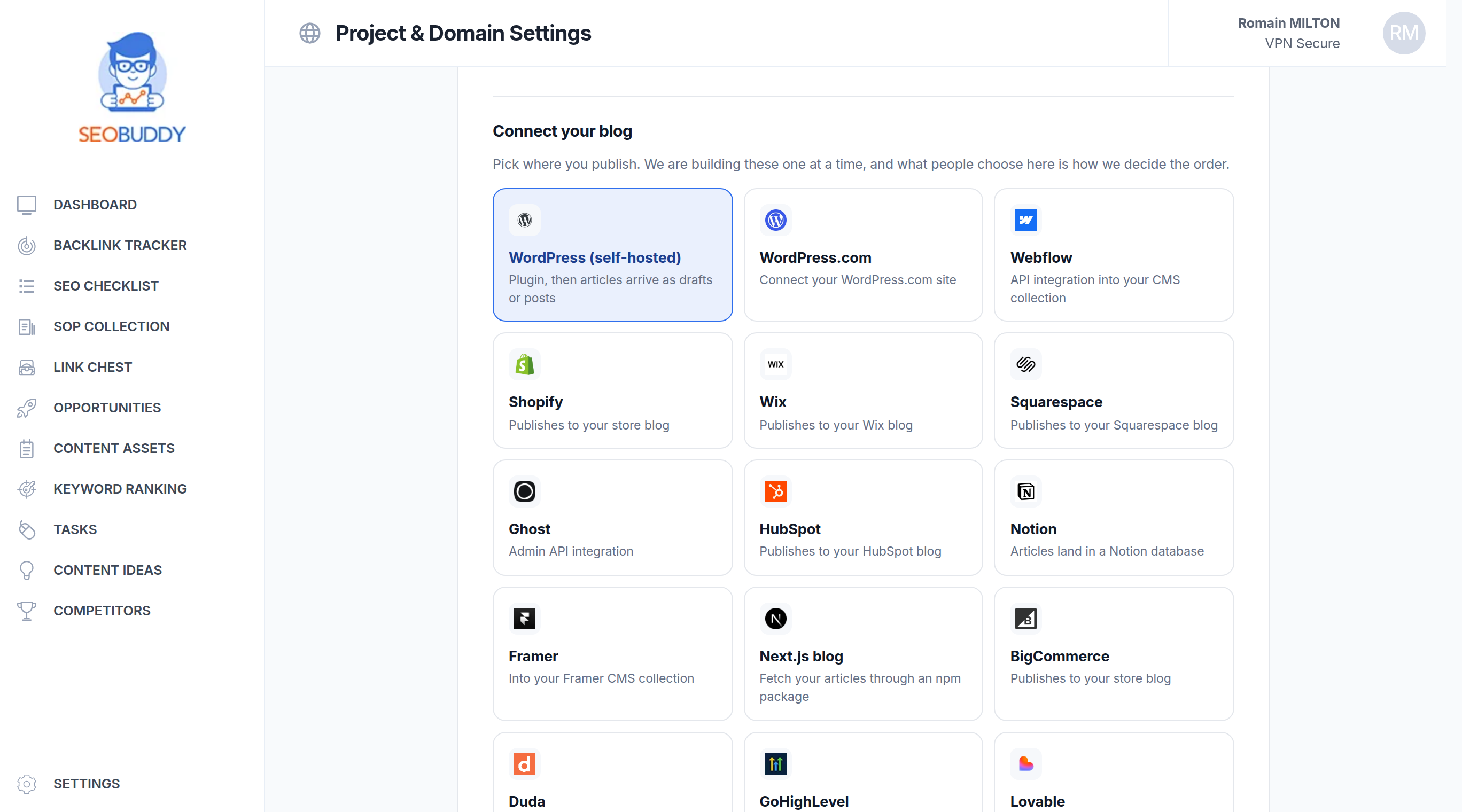Open Link Chest in the sidebar
The image size is (1462, 812).
click(x=92, y=367)
